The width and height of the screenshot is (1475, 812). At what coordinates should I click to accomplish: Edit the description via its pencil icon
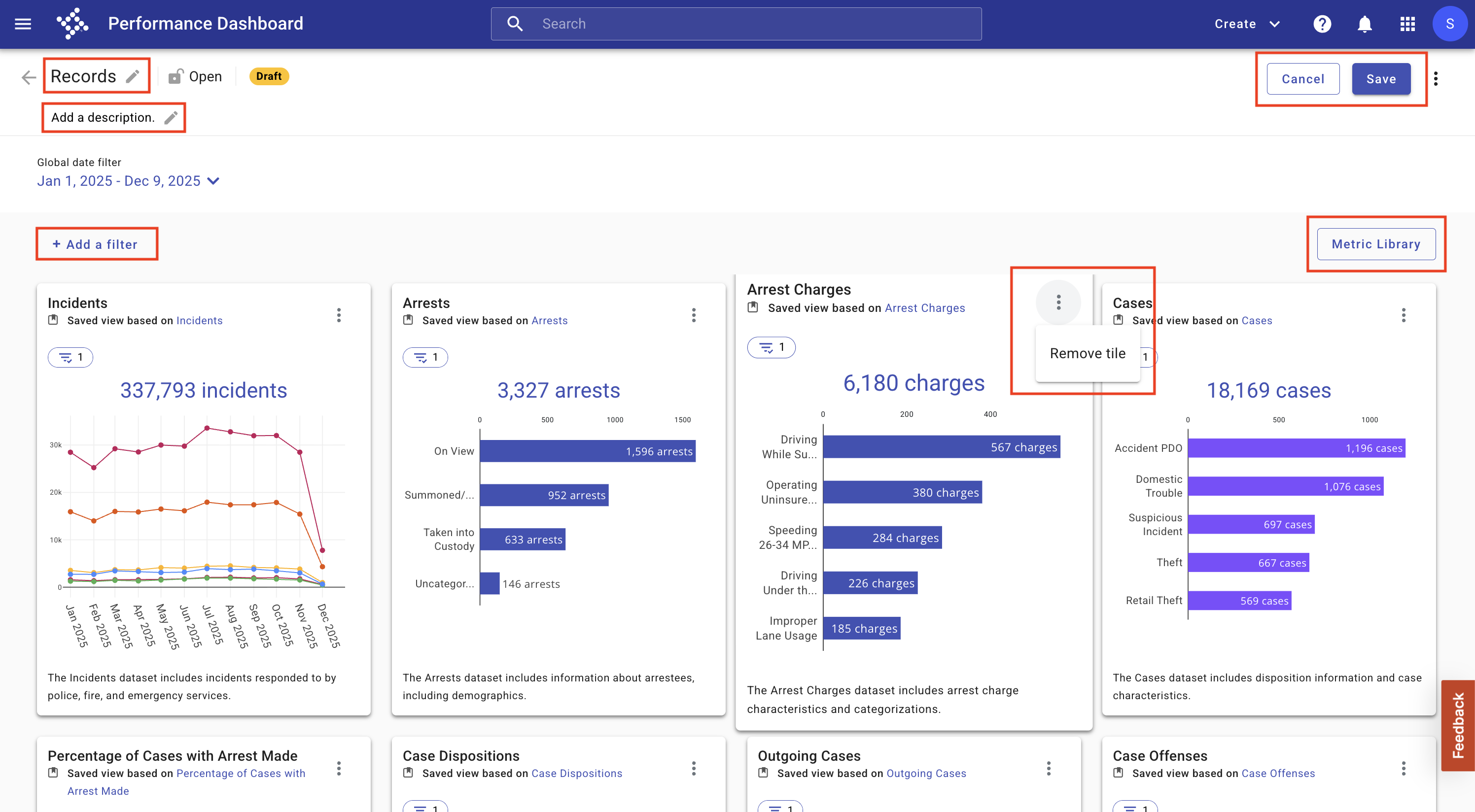(x=171, y=117)
